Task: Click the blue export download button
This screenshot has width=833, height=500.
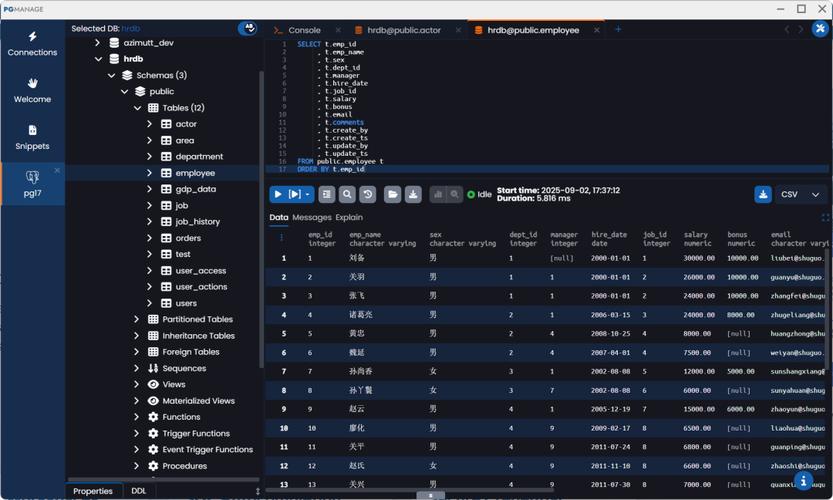Action: point(763,194)
